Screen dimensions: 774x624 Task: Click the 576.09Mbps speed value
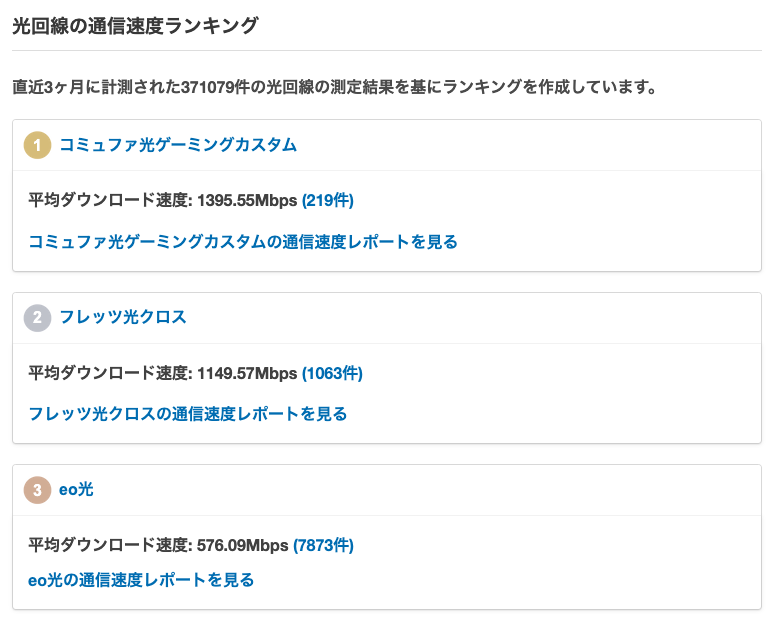pos(242,546)
